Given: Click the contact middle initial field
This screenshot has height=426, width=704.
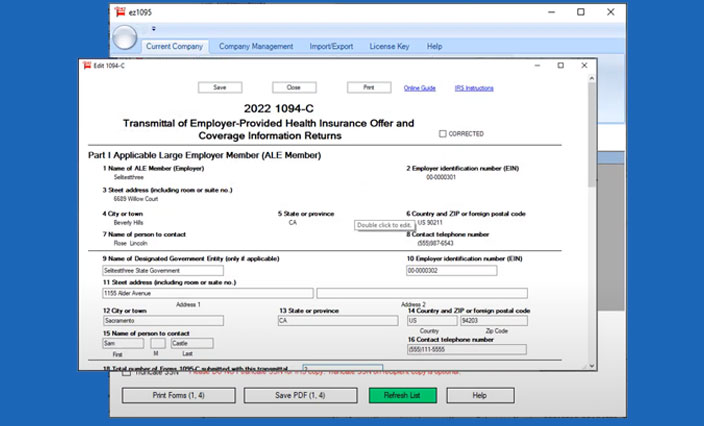Looking at the screenshot, I should [158, 343].
